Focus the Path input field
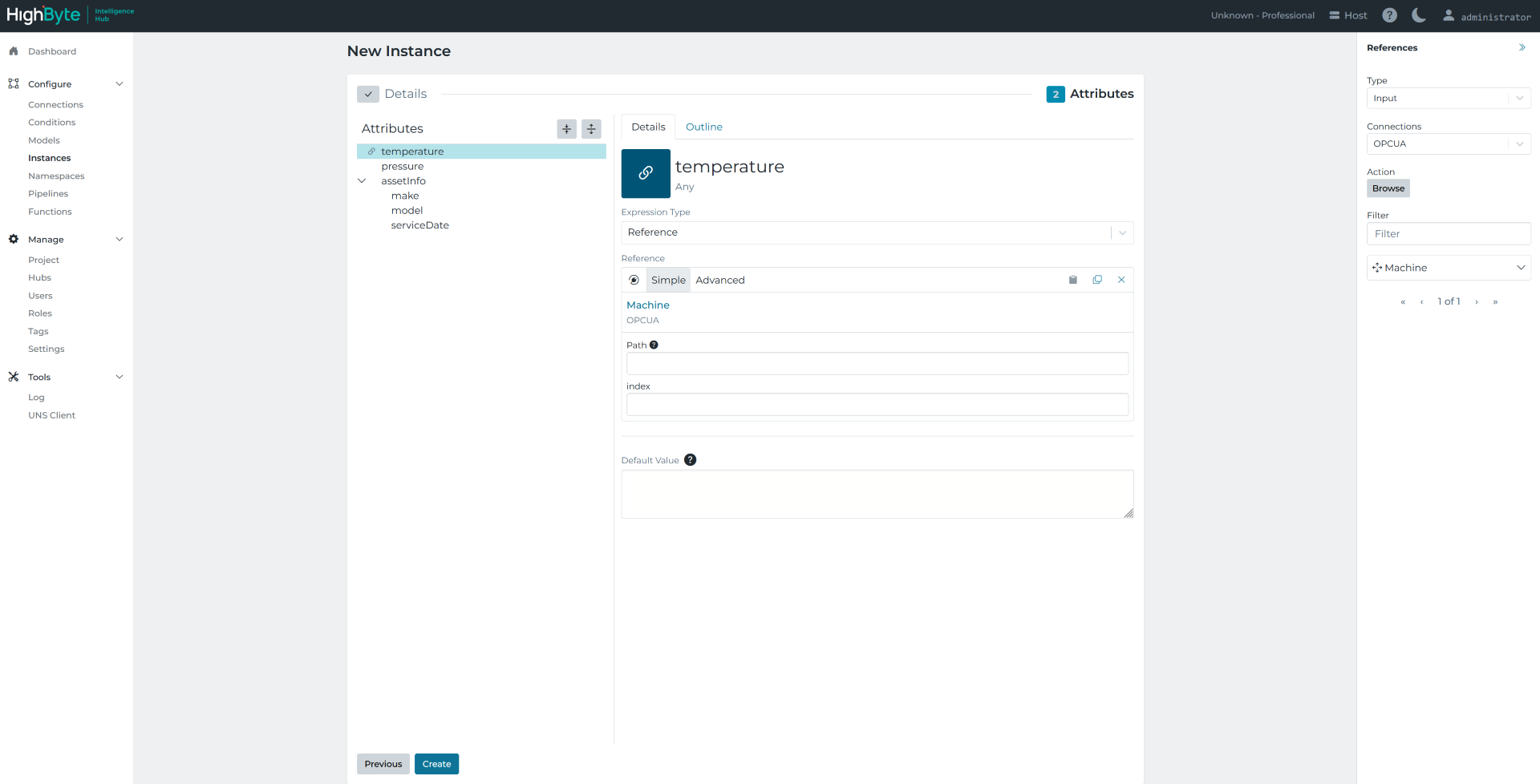The height and width of the screenshot is (784, 1540). (877, 364)
